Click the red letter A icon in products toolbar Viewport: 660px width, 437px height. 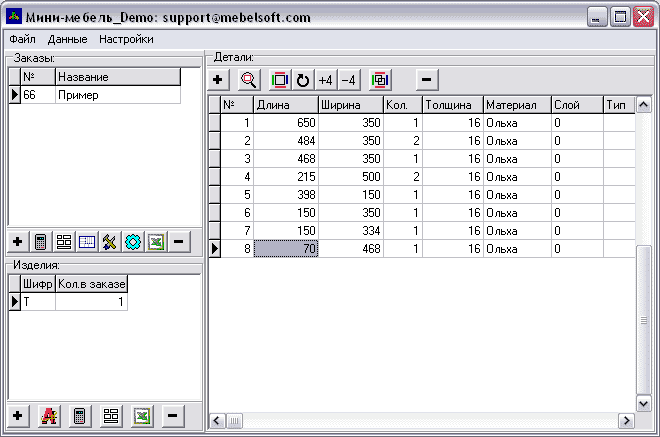point(47,415)
